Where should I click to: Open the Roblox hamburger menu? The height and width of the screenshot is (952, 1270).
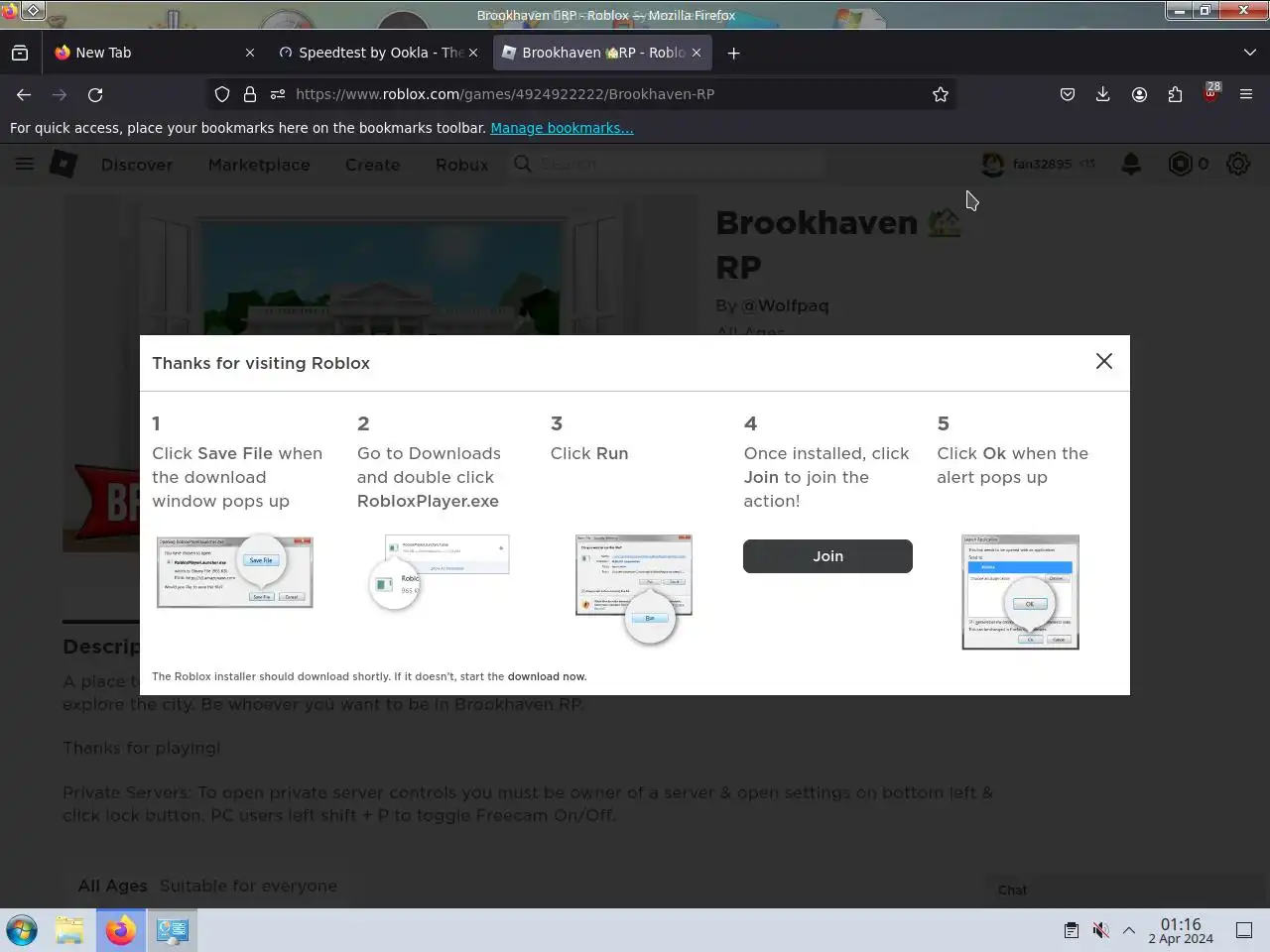point(25,164)
